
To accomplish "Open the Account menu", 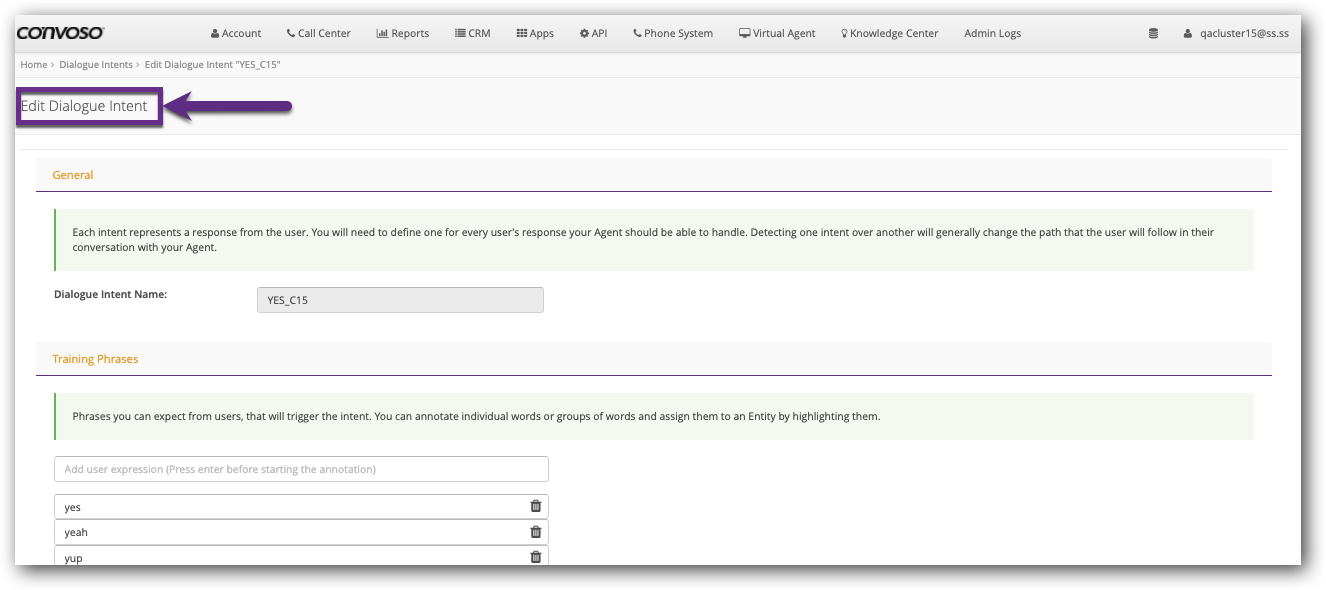I will pos(236,33).
